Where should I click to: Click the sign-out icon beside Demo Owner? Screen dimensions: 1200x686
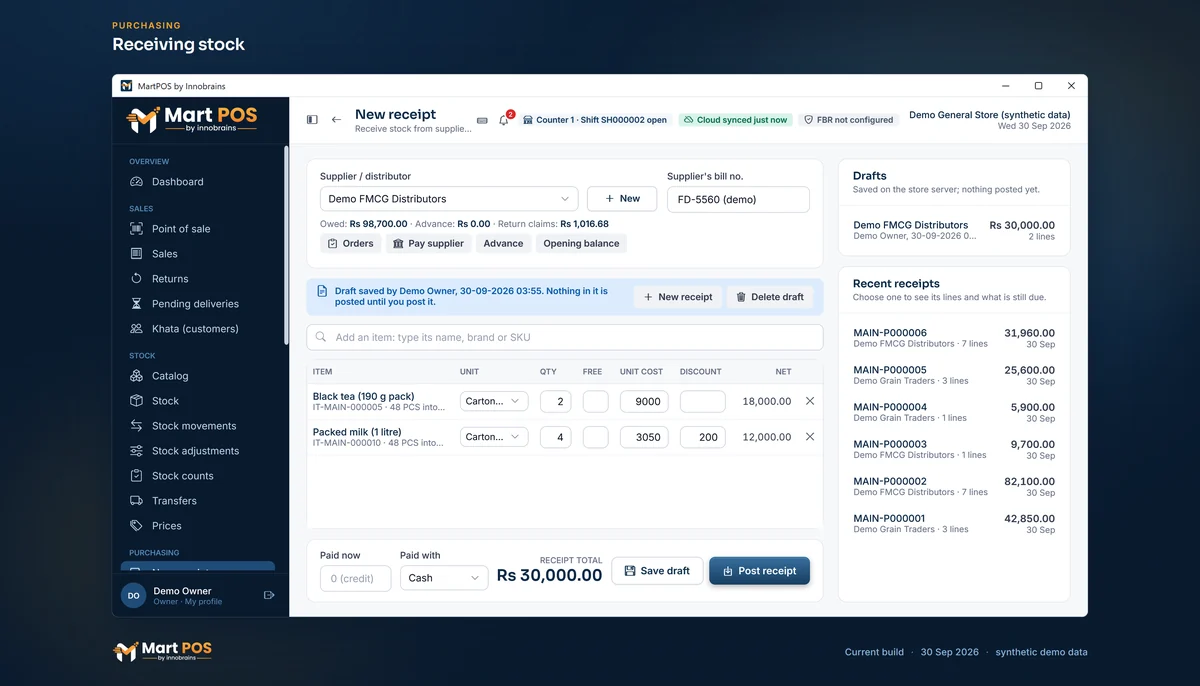(x=269, y=595)
